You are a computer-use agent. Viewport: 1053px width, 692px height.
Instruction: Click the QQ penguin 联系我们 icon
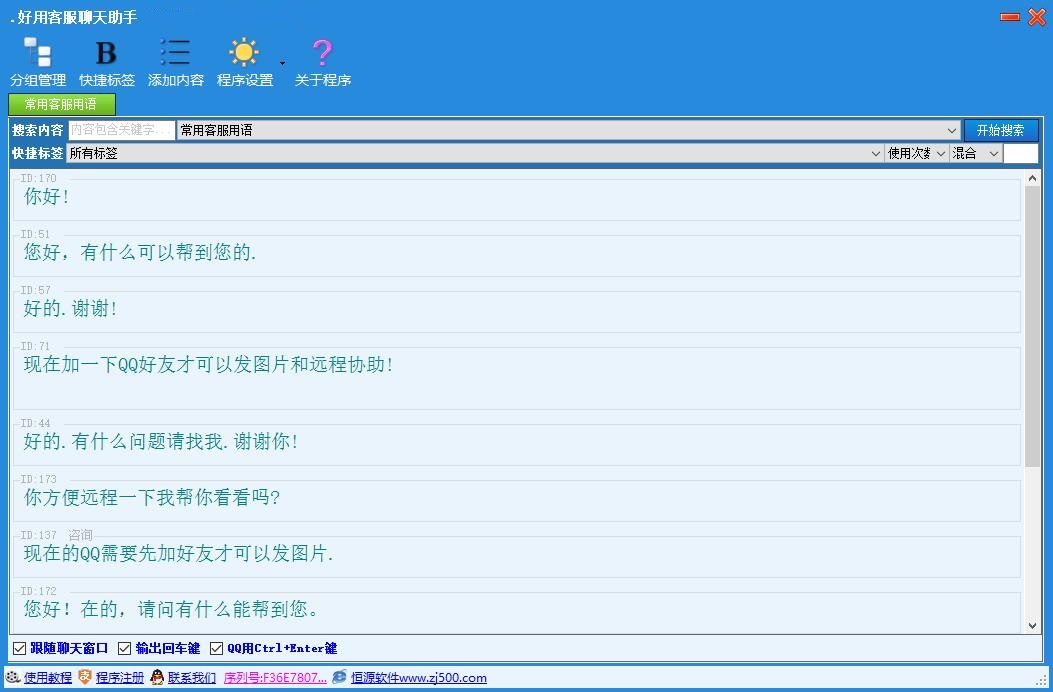[157, 678]
